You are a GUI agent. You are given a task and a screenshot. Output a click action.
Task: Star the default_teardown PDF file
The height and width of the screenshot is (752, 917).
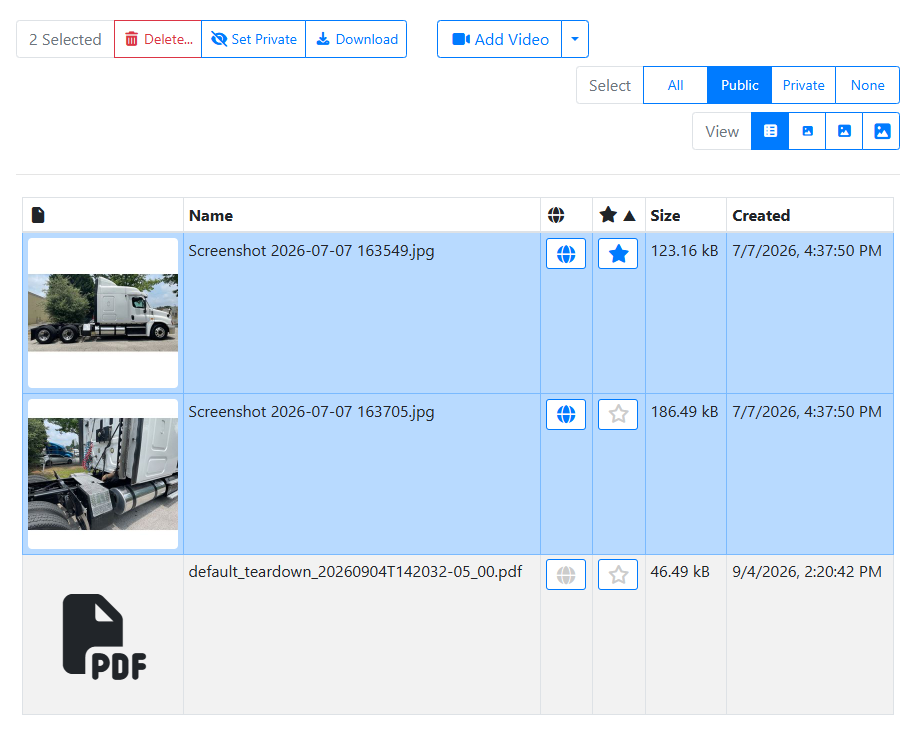(x=618, y=574)
